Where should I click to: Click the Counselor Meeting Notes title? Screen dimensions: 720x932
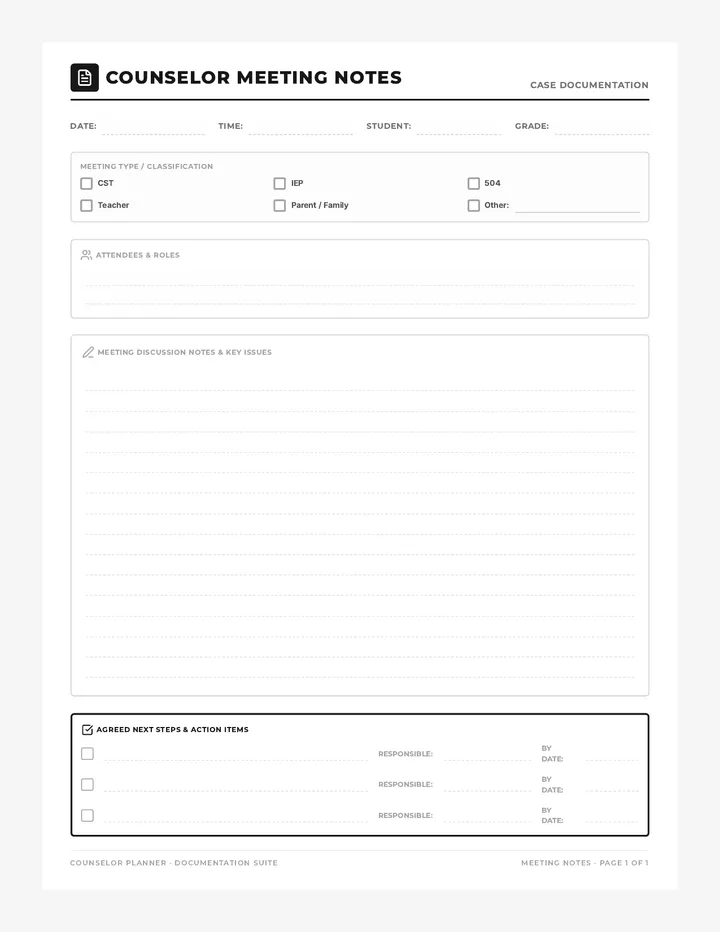coord(254,77)
